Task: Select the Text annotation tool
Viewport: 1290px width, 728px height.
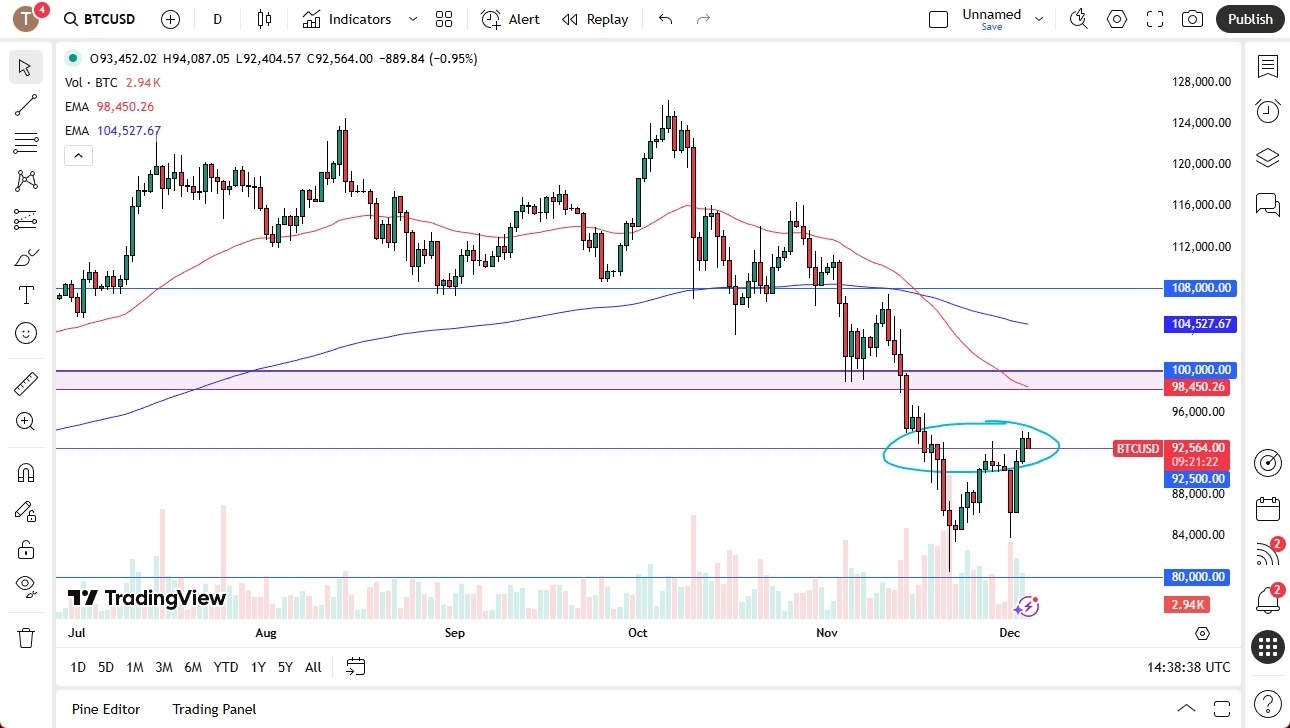Action: point(25,294)
